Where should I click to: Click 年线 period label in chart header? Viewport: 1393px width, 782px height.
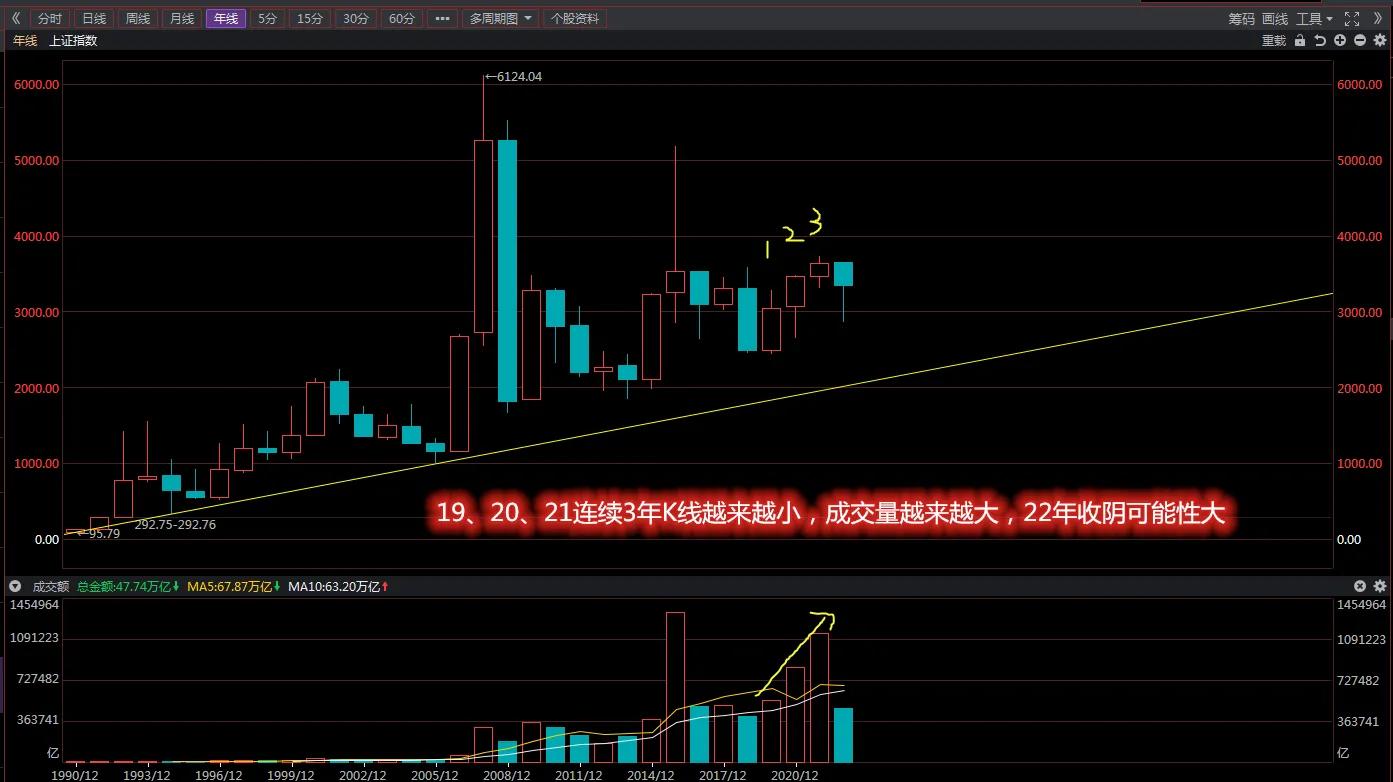pos(25,41)
